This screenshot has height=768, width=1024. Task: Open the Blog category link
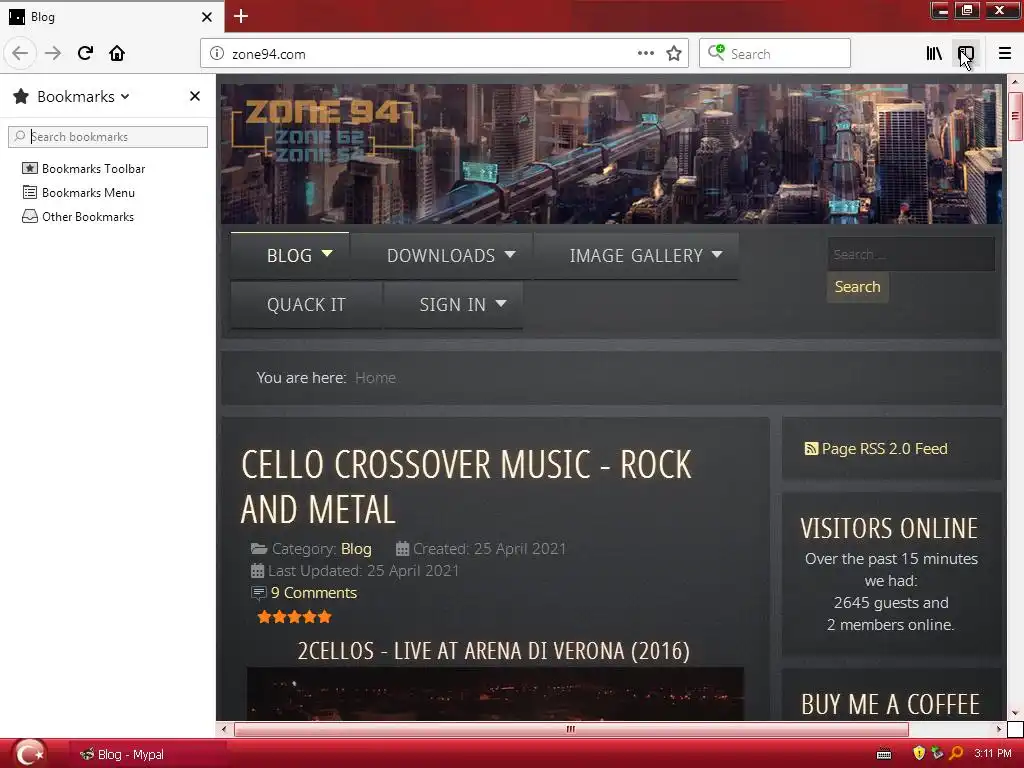356,549
